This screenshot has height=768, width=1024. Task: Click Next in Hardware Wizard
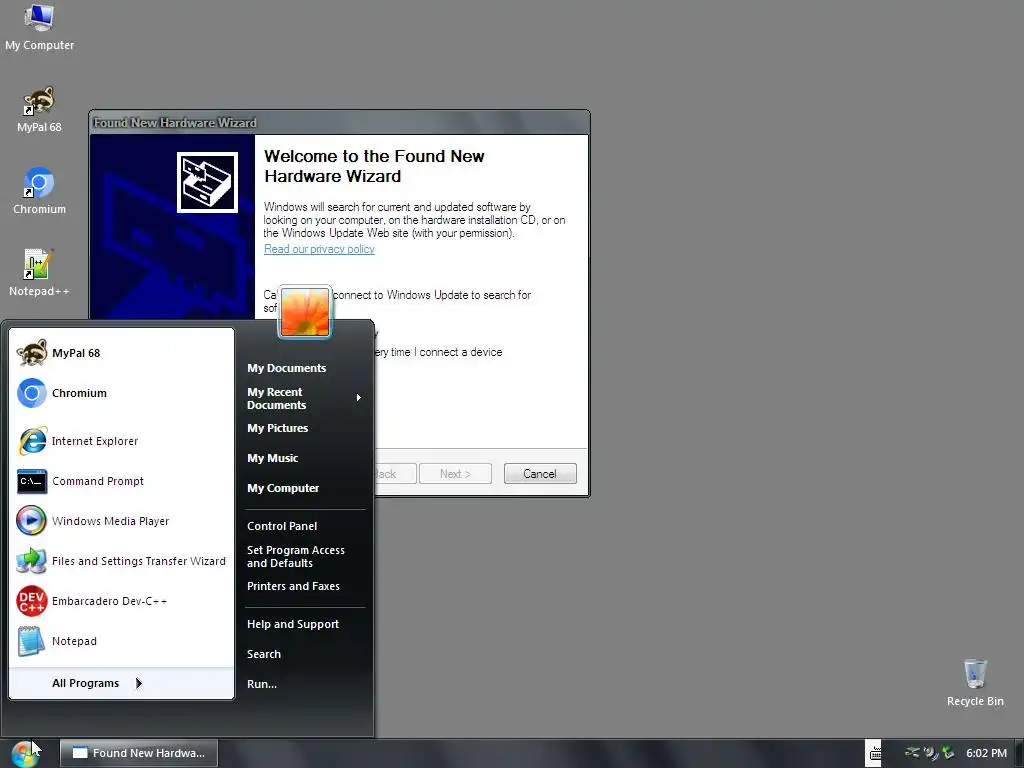[455, 474]
